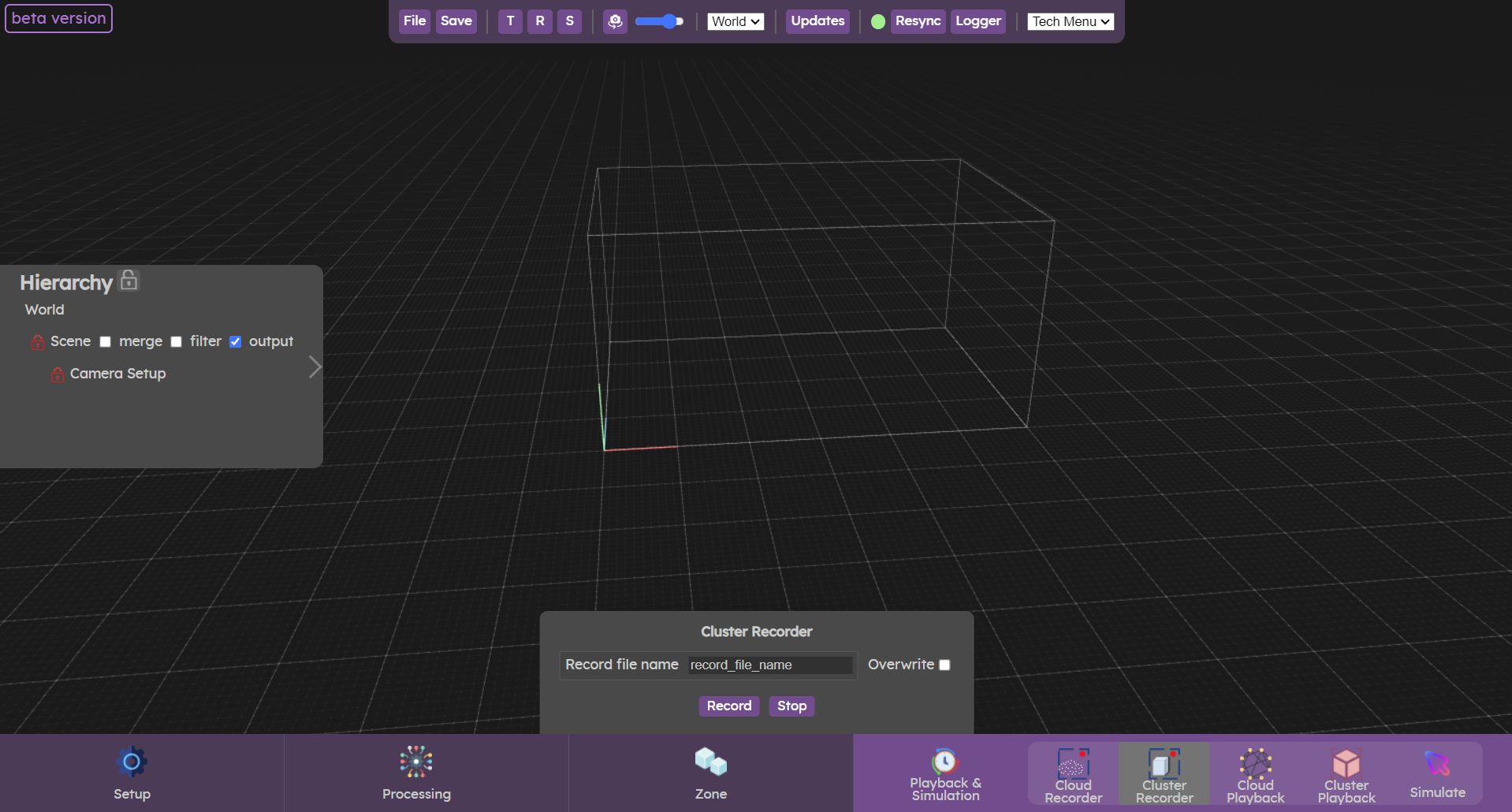Open the Cloud Playback tool

[1255, 775]
